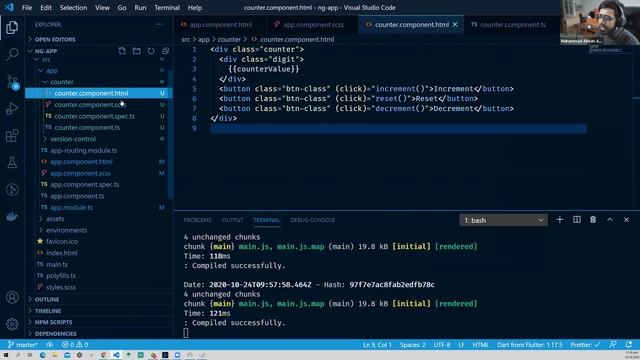Open the Selection menu
640x360 pixels.
tap(73, 8)
